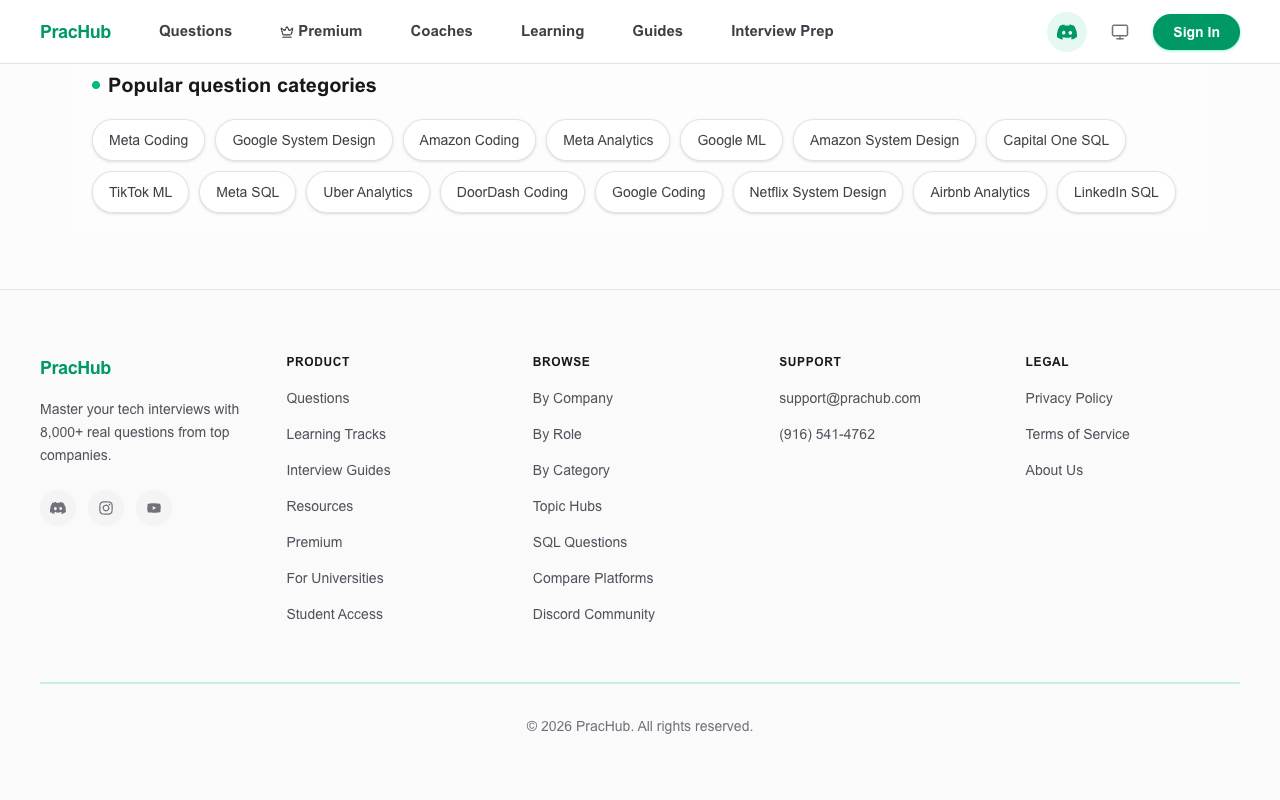Open the footer YouTube icon
1280x800 pixels.
click(154, 508)
